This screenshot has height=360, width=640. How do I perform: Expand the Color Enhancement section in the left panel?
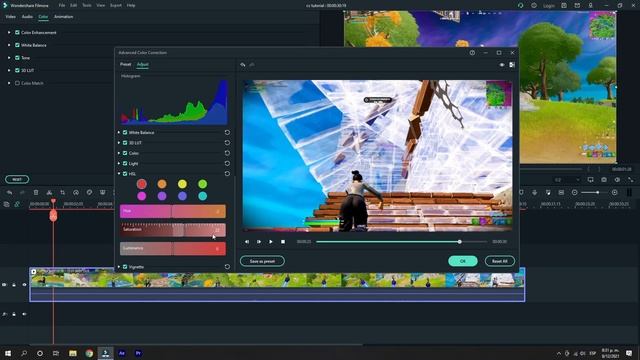click(9, 32)
